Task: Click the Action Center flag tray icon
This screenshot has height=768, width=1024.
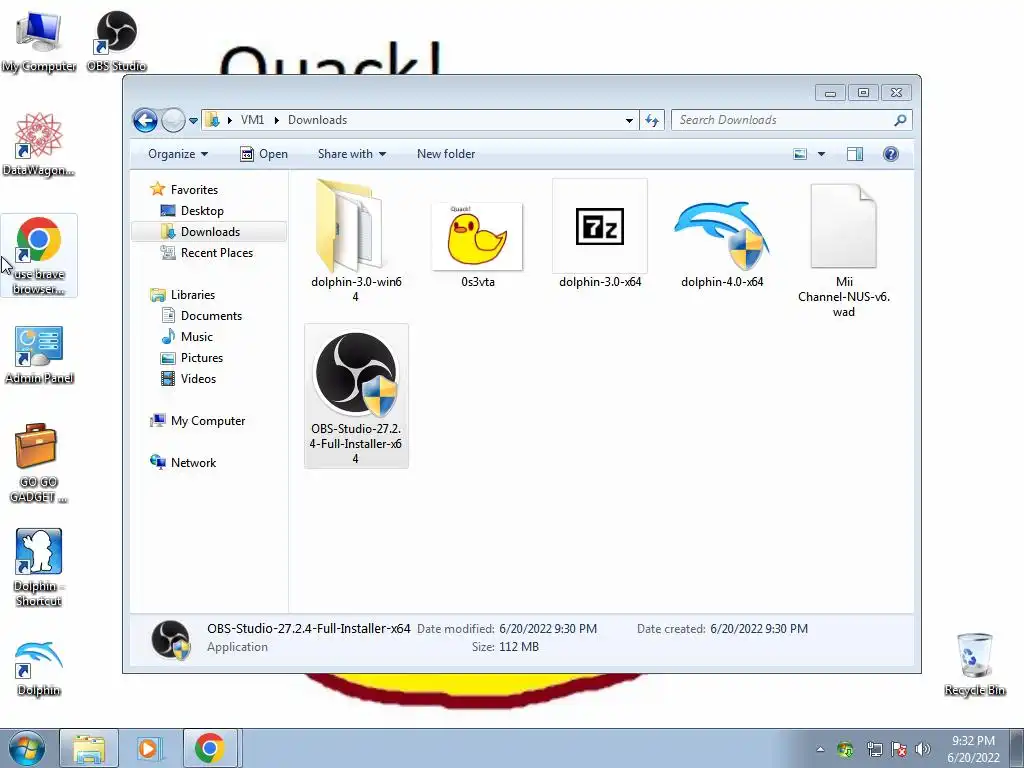Action: [899, 749]
